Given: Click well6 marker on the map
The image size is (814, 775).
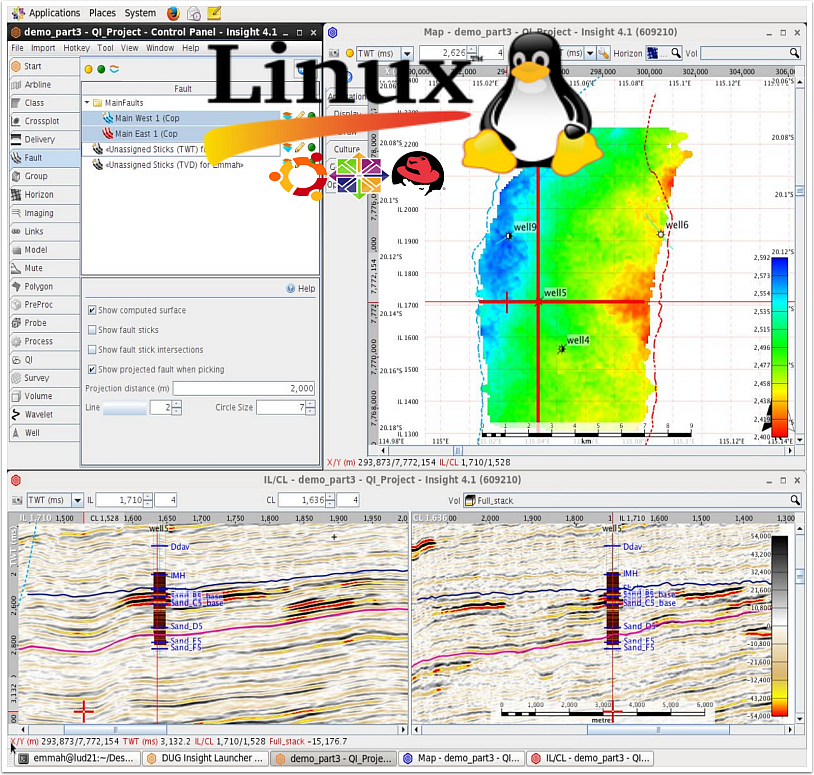Looking at the screenshot, I should click(x=661, y=234).
